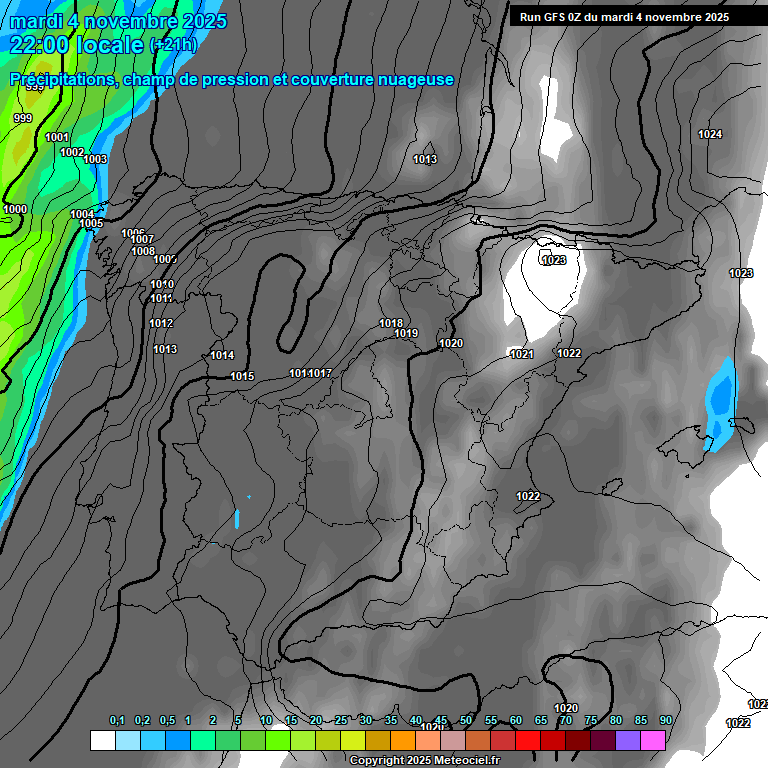Click the 1023 pressure label on white patch
768x768 pixels.
pos(553,260)
